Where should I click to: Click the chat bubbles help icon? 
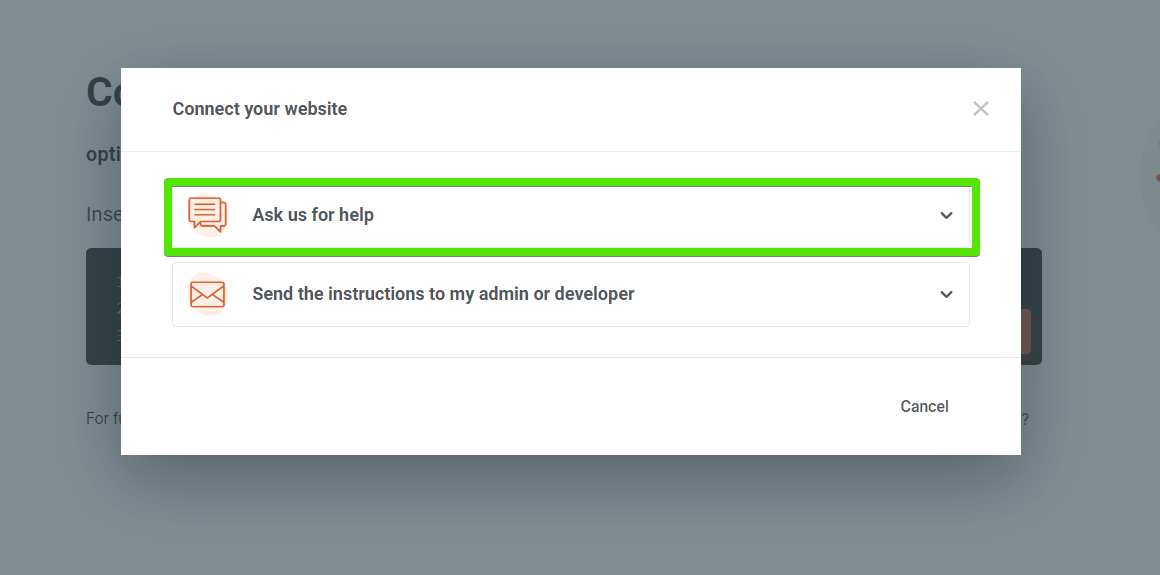pos(207,215)
